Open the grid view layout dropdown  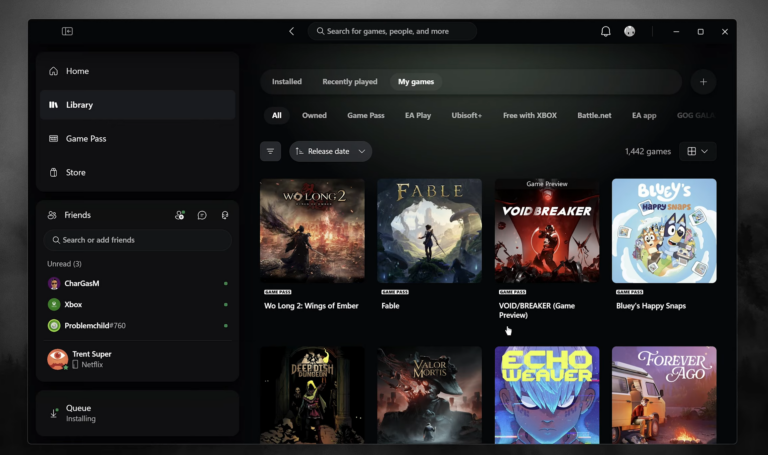(x=697, y=151)
